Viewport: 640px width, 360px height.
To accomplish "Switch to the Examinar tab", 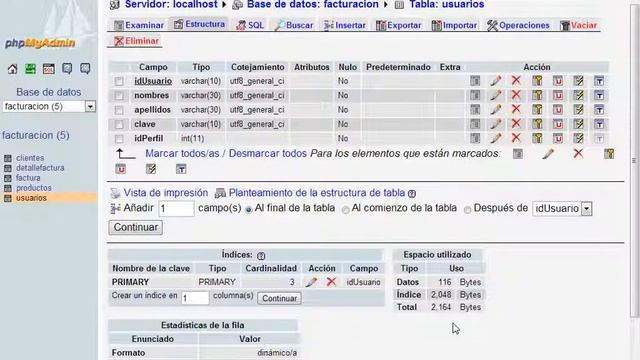I will click(139, 25).
